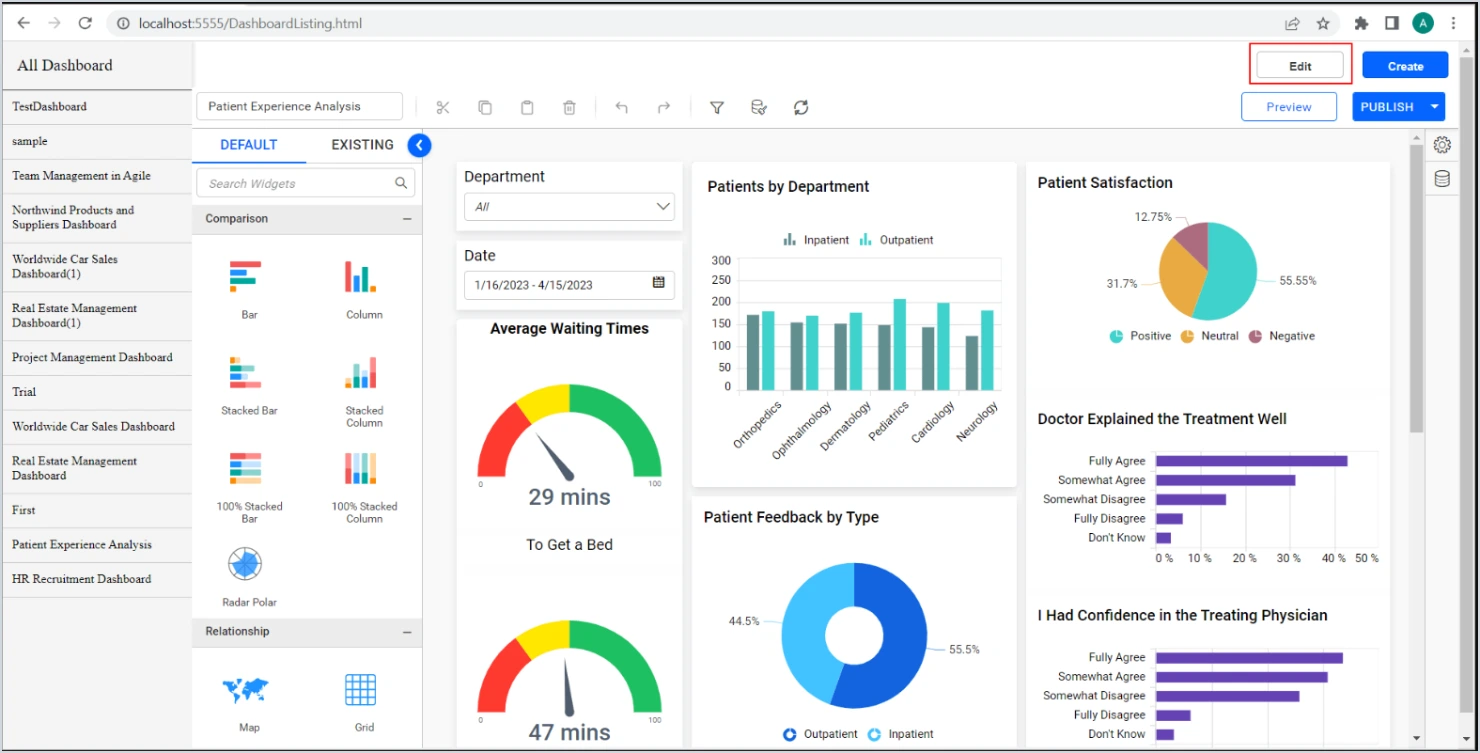
Task: Click the Edit button
Action: (x=1300, y=66)
